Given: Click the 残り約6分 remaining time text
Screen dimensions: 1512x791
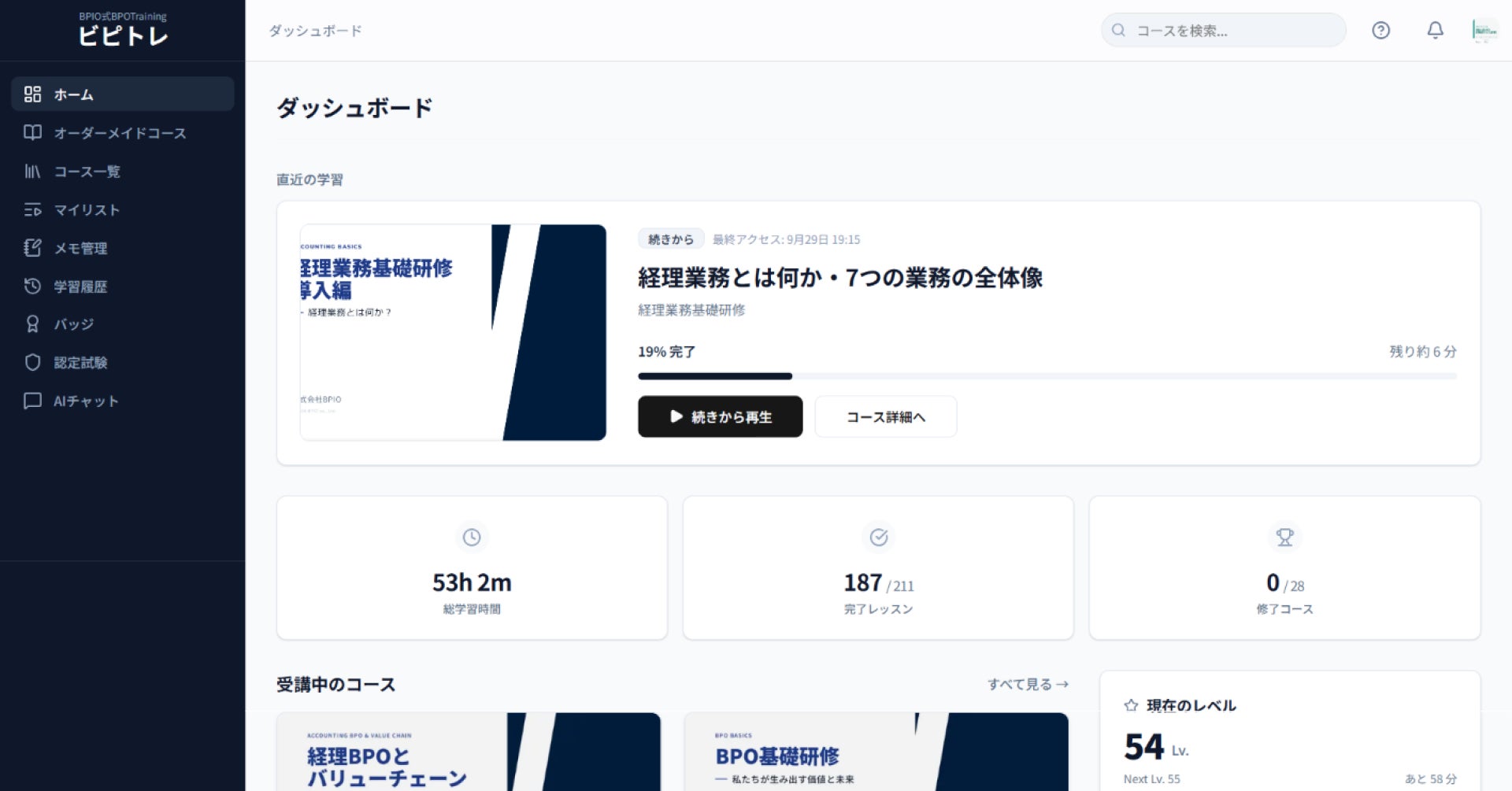Looking at the screenshot, I should point(1423,351).
